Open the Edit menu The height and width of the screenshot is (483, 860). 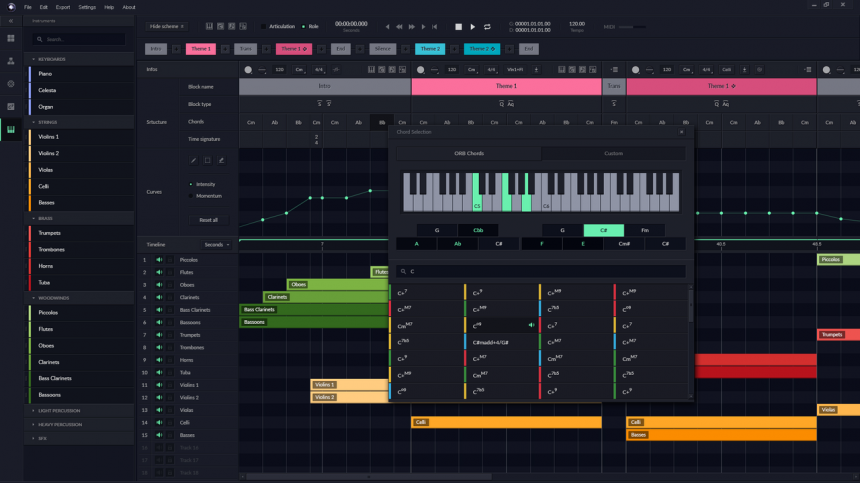coord(43,7)
